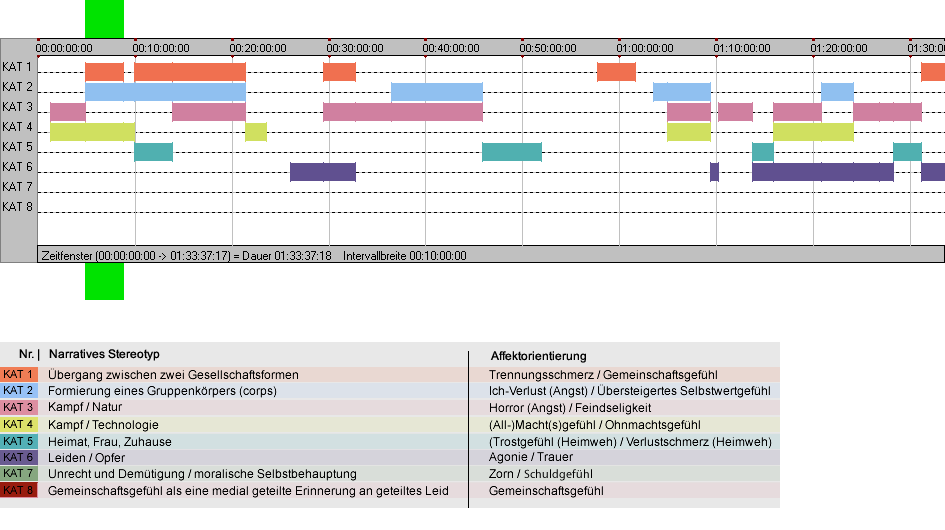Click 'Formierung eines Gruppenkörpers (corps)' text

[163, 391]
